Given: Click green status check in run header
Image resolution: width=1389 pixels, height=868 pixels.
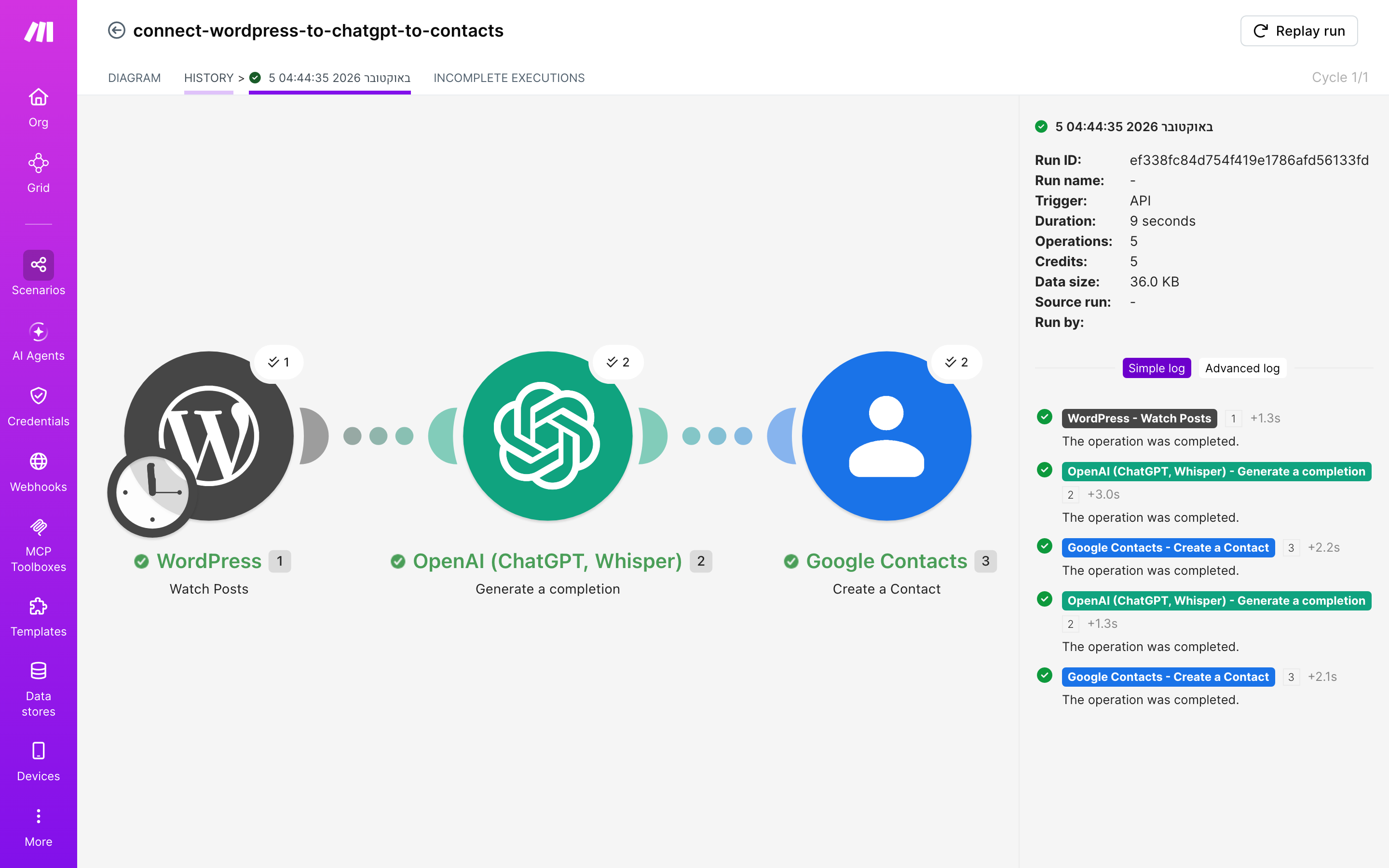Looking at the screenshot, I should click(1041, 126).
